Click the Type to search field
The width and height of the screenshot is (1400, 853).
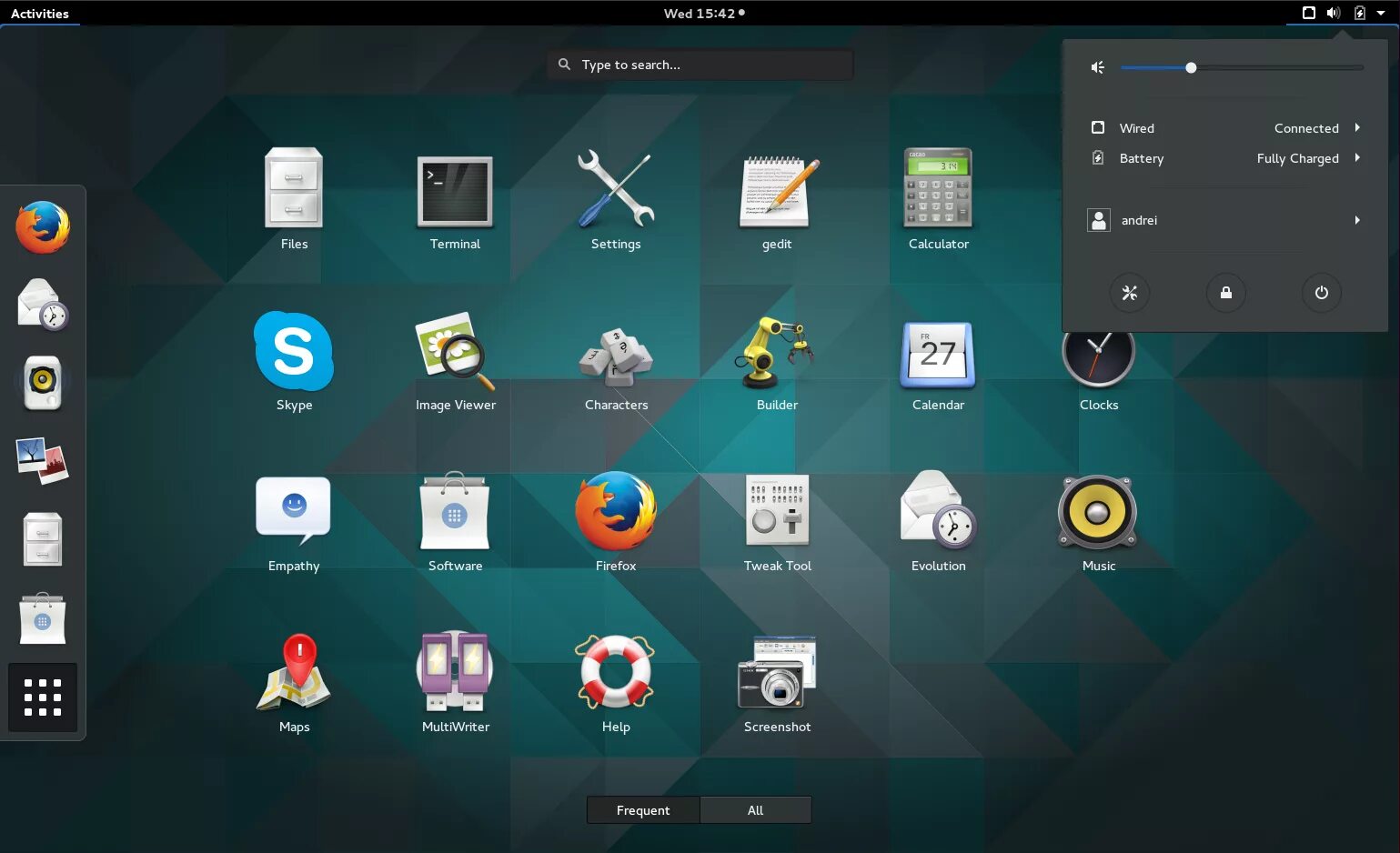(x=700, y=65)
